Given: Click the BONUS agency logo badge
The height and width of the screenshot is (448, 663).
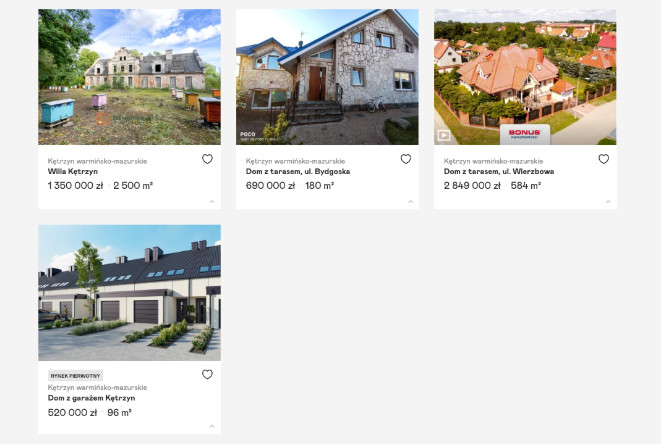Looking at the screenshot, I should coord(525,134).
